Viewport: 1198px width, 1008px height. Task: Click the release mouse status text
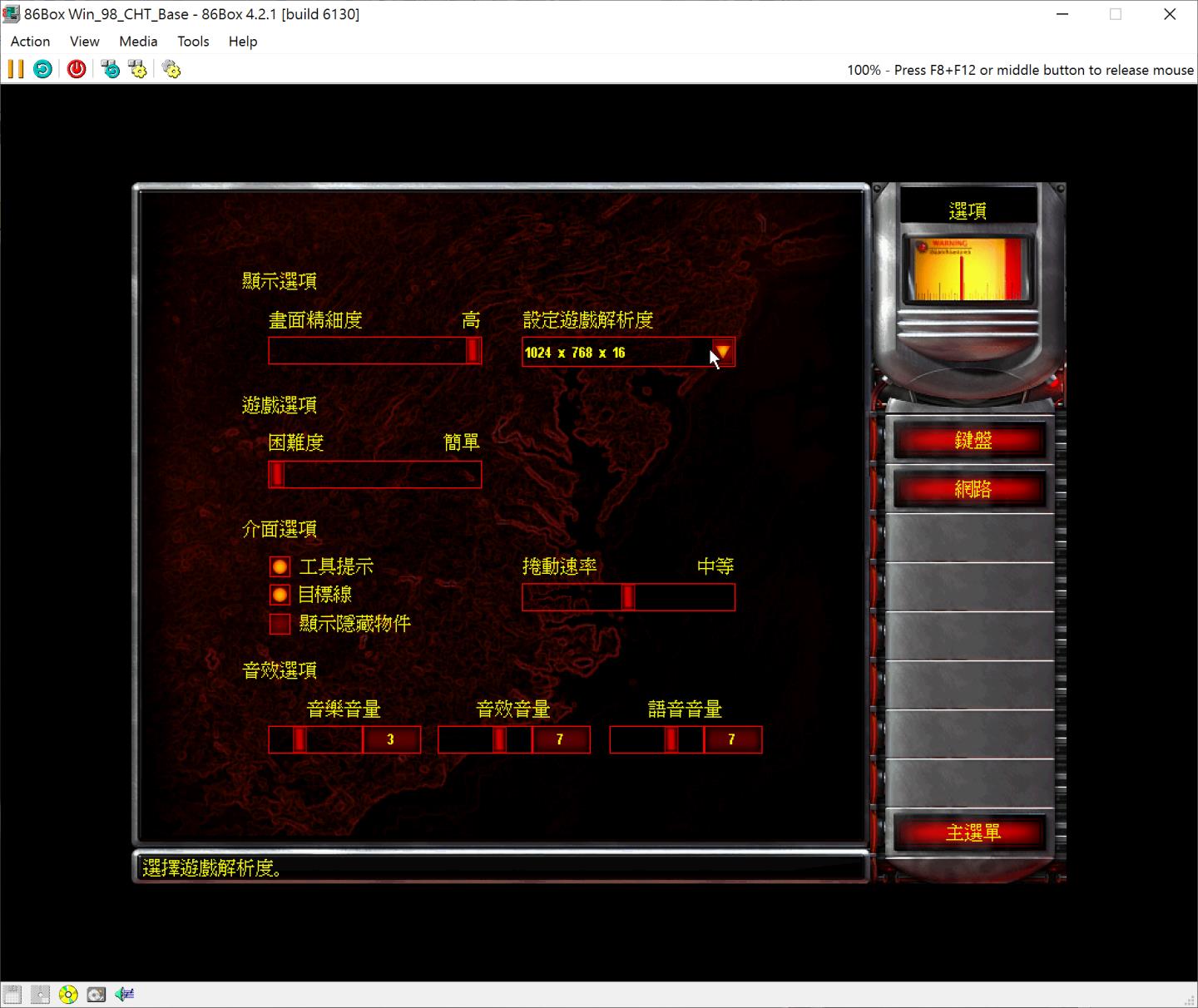[1020, 70]
